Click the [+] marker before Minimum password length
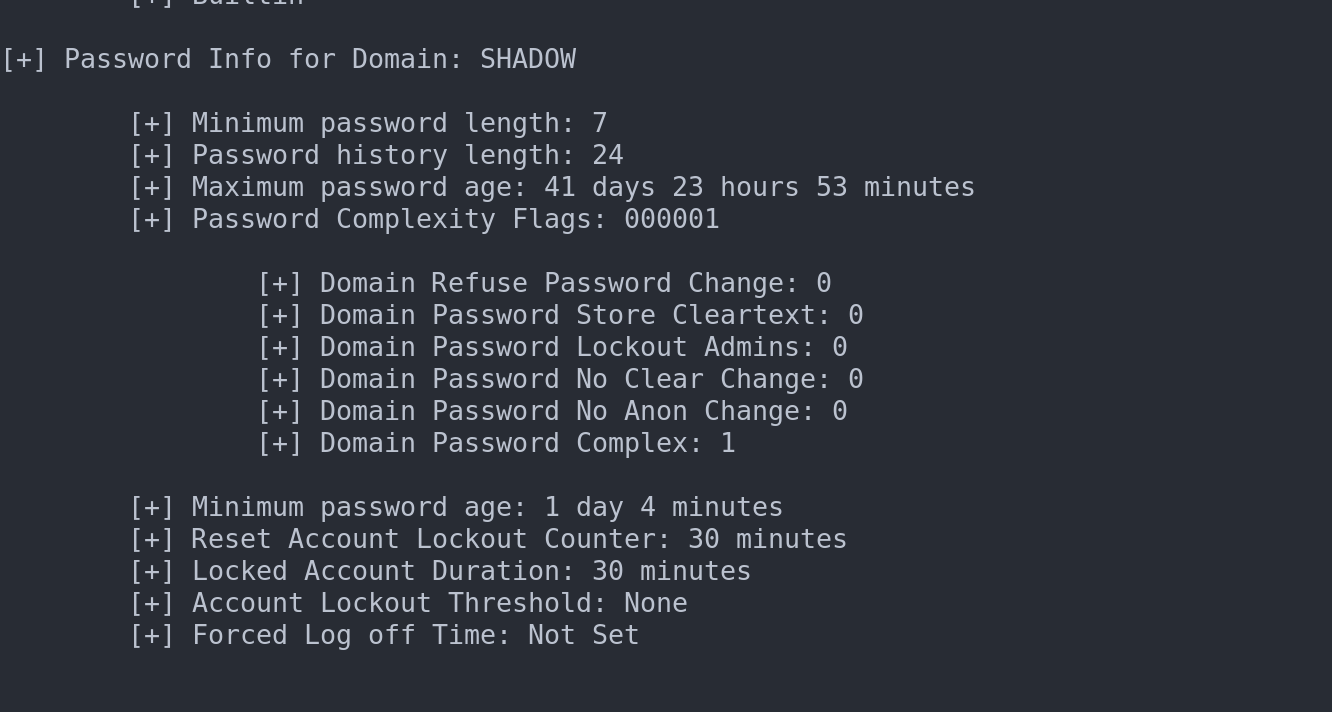This screenshot has width=1332, height=712. [x=152, y=124]
